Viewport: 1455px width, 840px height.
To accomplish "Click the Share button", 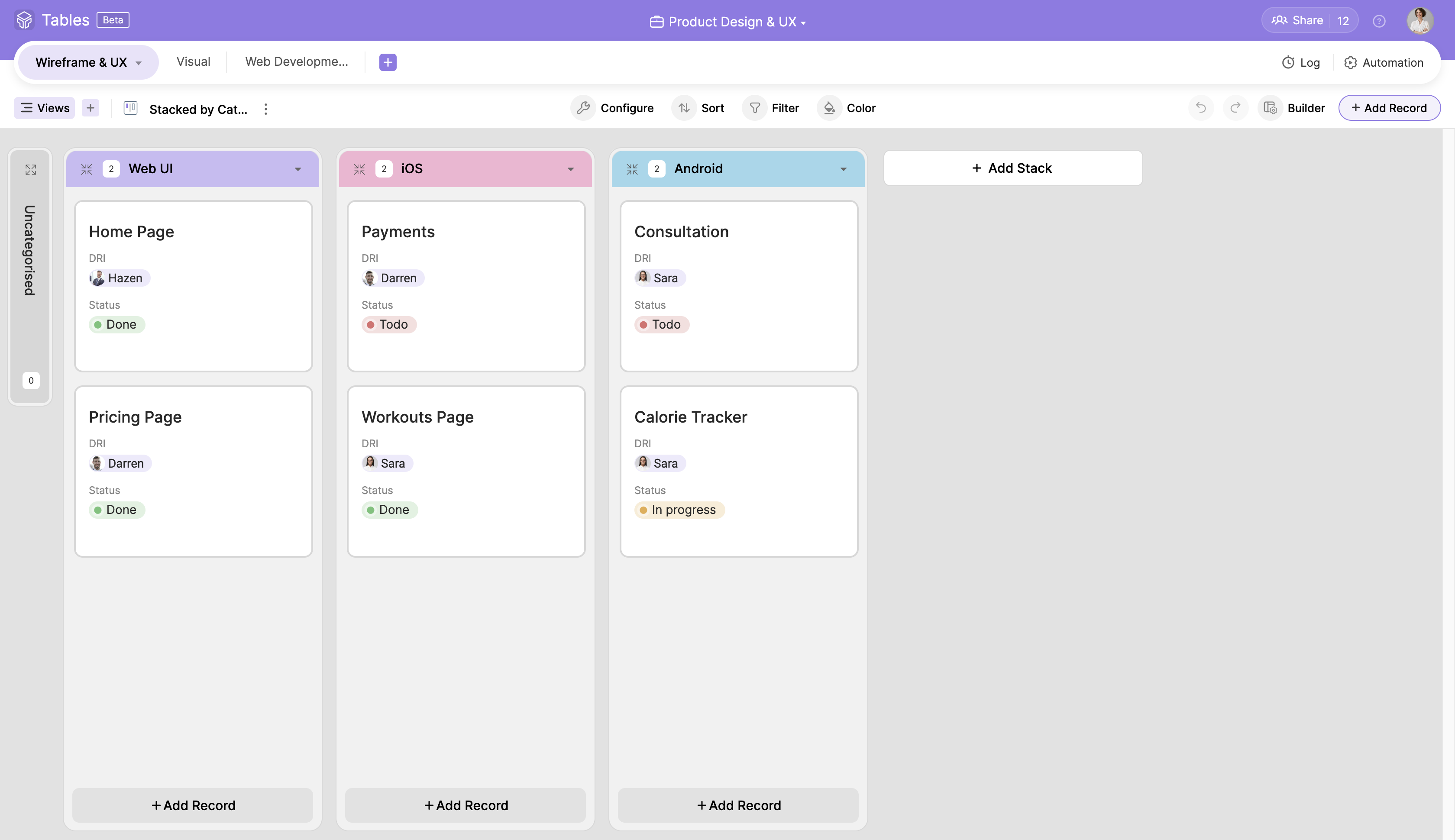I will 1297,20.
